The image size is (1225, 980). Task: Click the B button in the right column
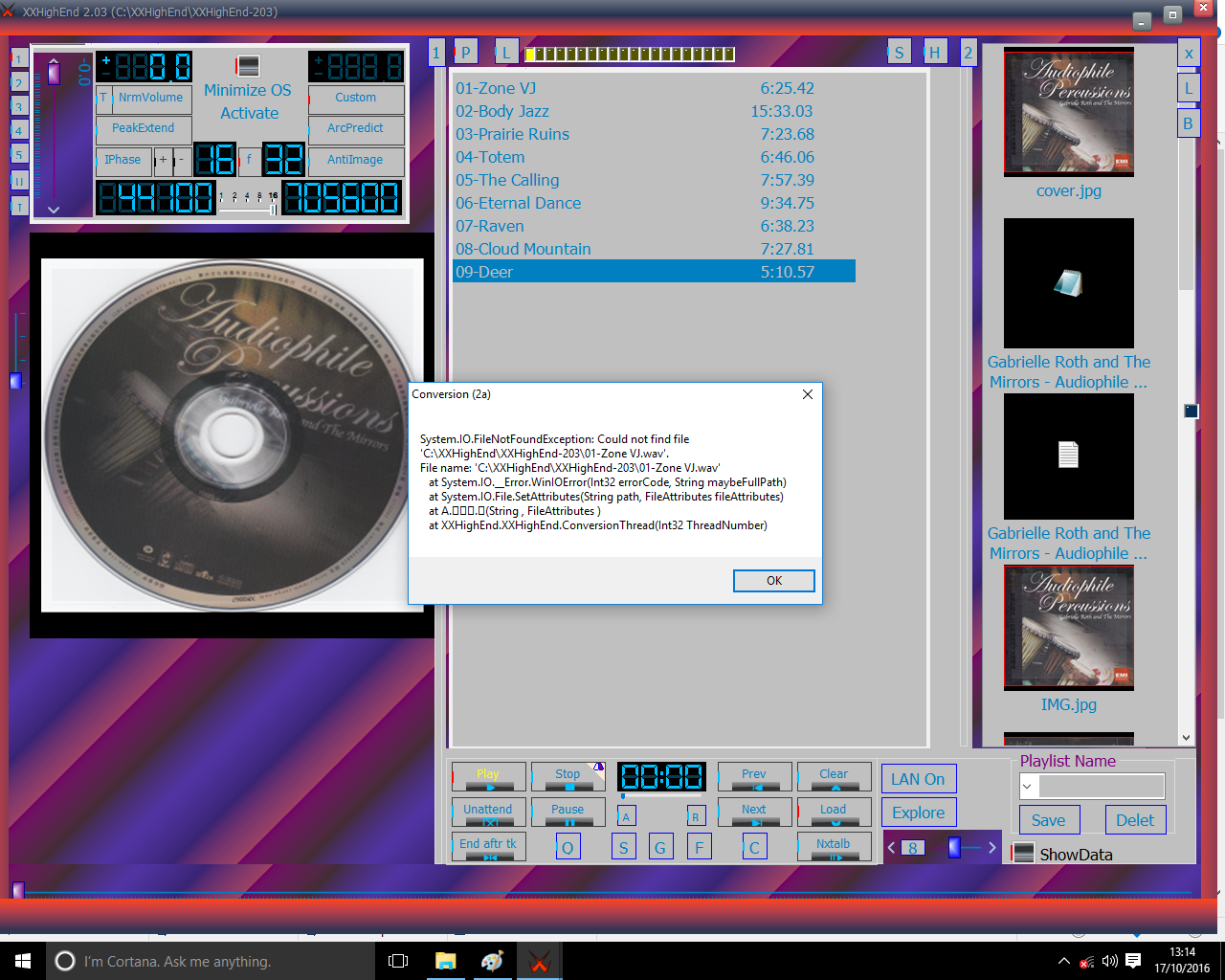(x=1188, y=123)
